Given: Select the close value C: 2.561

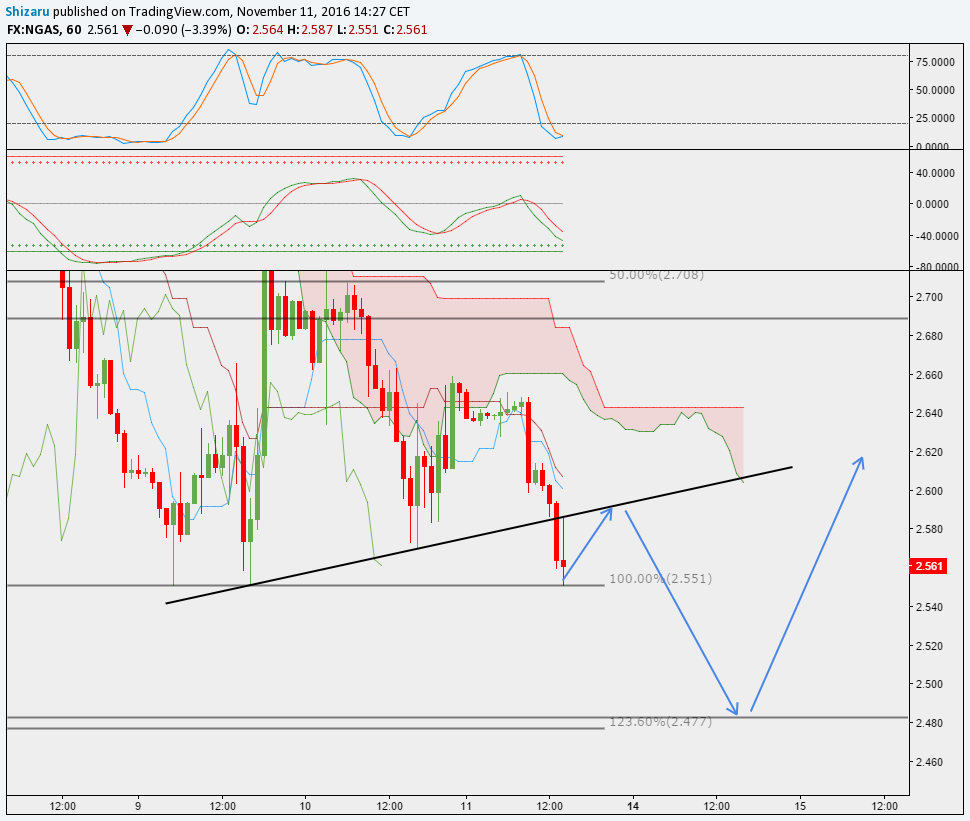Looking at the screenshot, I should 405,30.
